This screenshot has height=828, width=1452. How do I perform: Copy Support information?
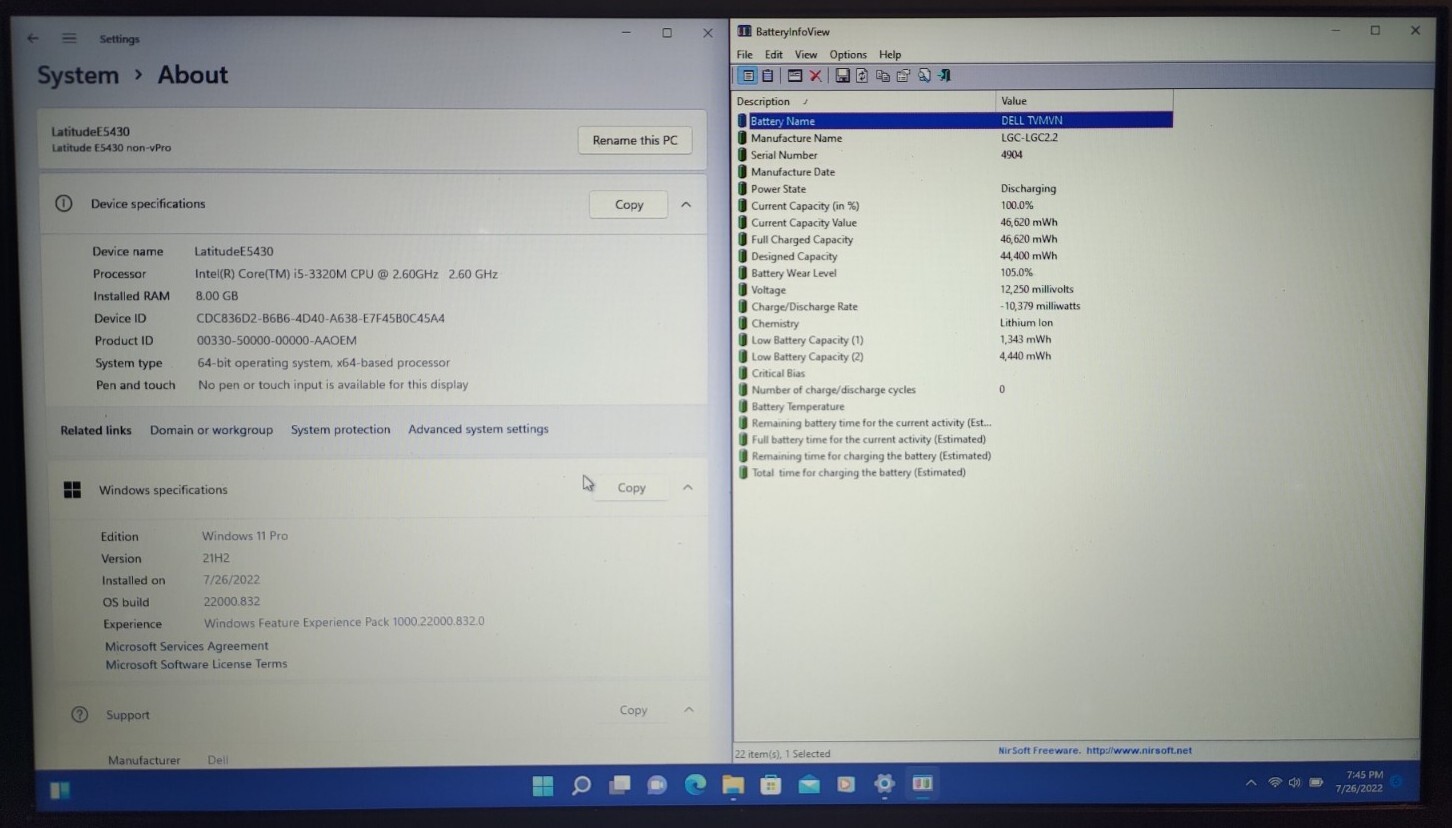[633, 710]
